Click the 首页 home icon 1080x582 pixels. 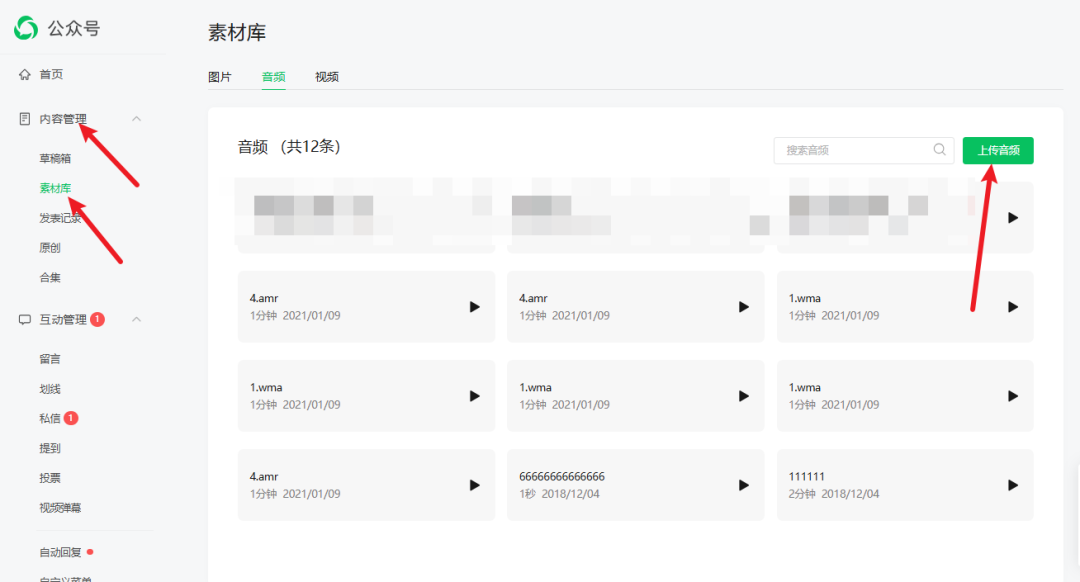point(25,75)
